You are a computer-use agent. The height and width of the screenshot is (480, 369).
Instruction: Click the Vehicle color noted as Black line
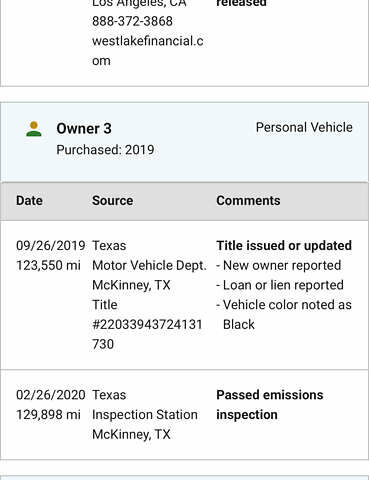click(284, 315)
